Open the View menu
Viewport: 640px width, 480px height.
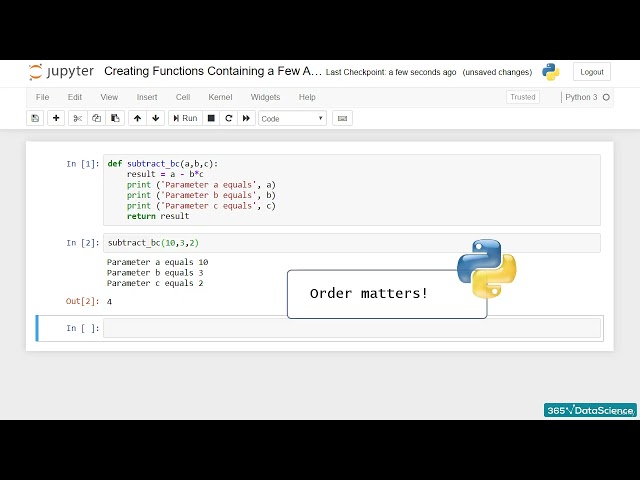tap(109, 97)
